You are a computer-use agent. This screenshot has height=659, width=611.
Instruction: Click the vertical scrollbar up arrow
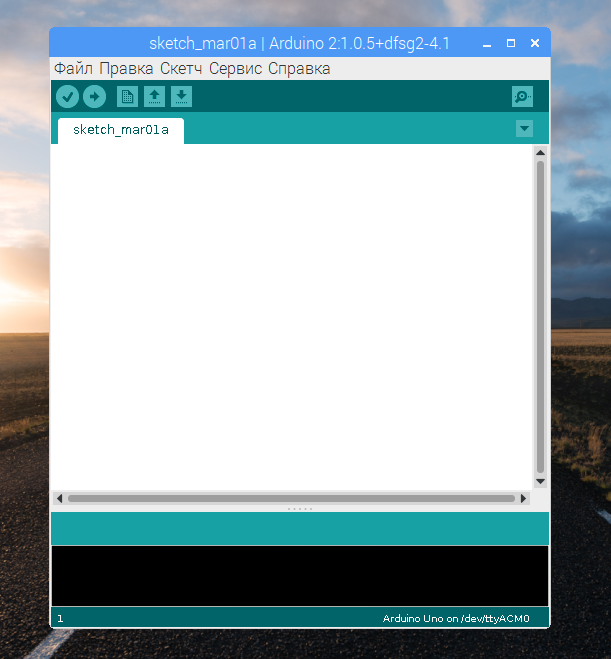[x=541, y=153]
